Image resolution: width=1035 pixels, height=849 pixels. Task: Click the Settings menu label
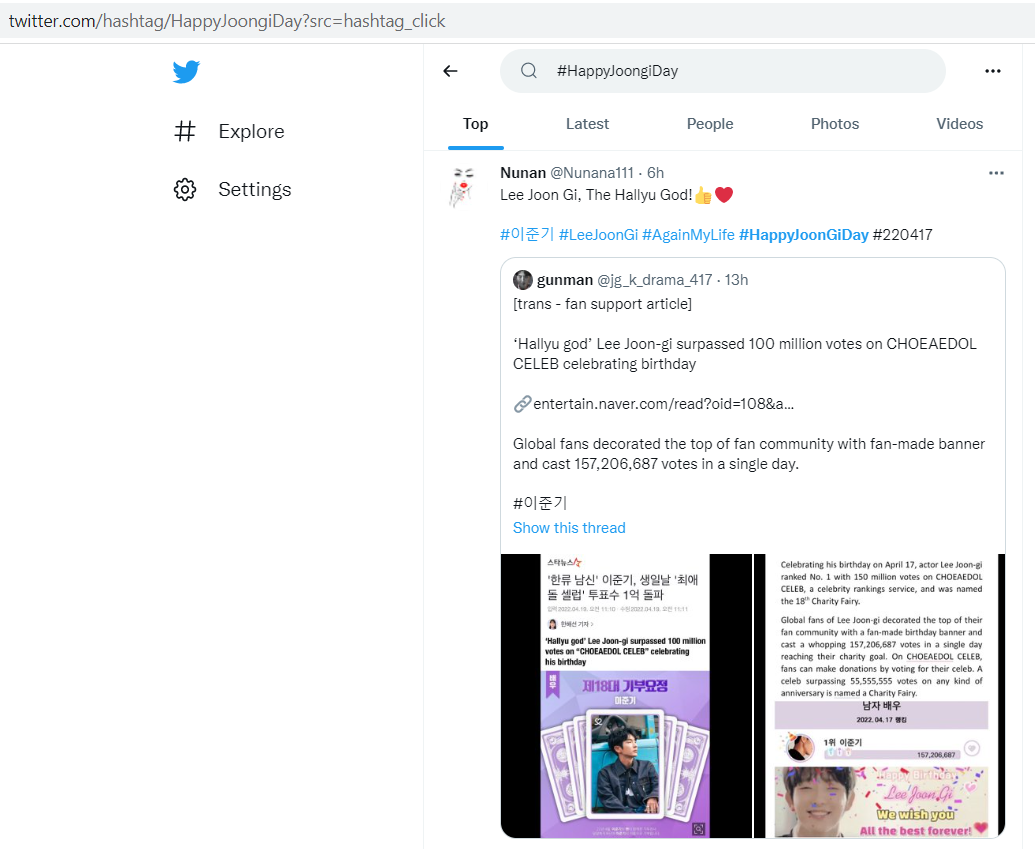point(255,189)
